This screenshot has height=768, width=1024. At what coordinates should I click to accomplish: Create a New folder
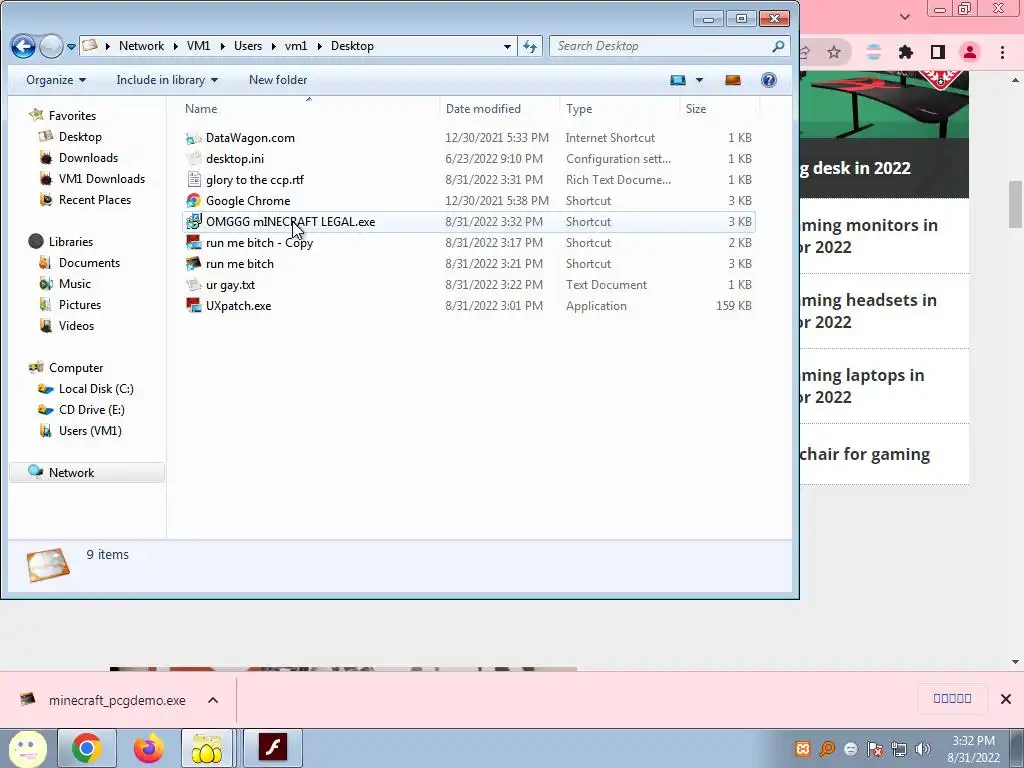click(x=278, y=80)
